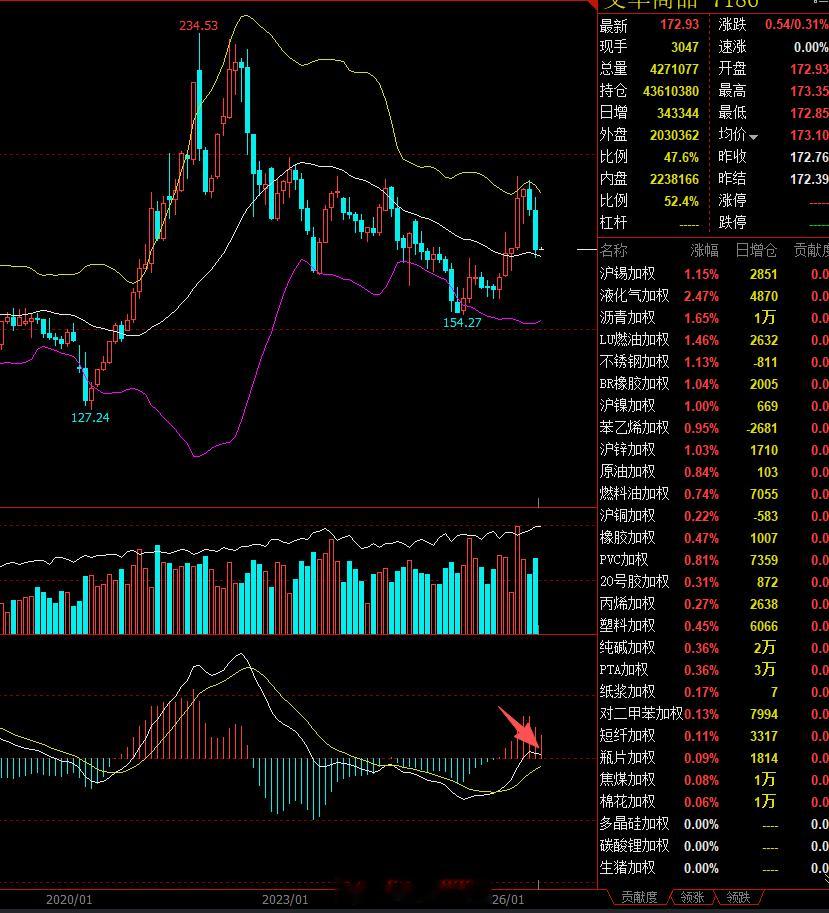Expand the 均价 dropdown arrow
829x913 pixels.
tap(753, 137)
